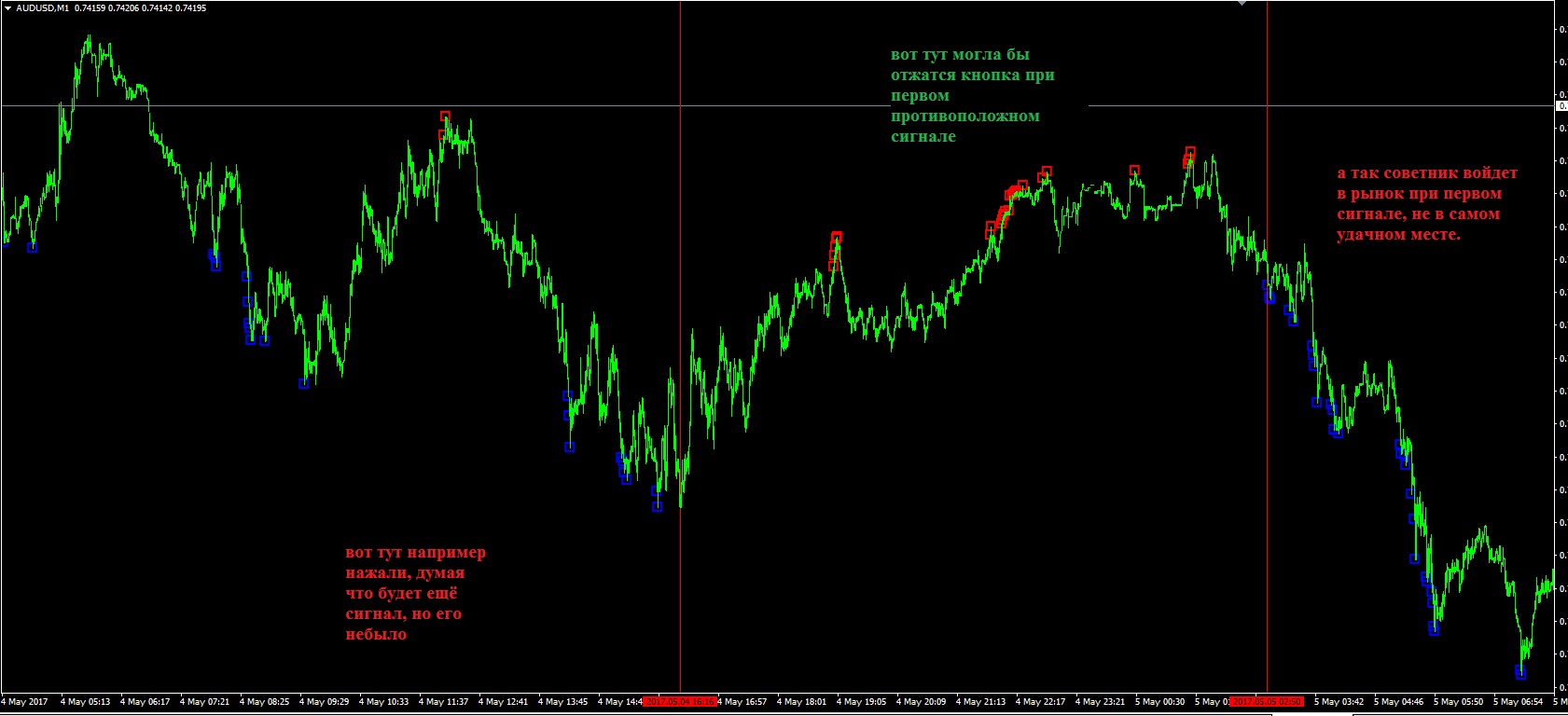The image size is (1568, 716).
Task: Click time axis label "4 May 09:29"
Action: coord(324,702)
